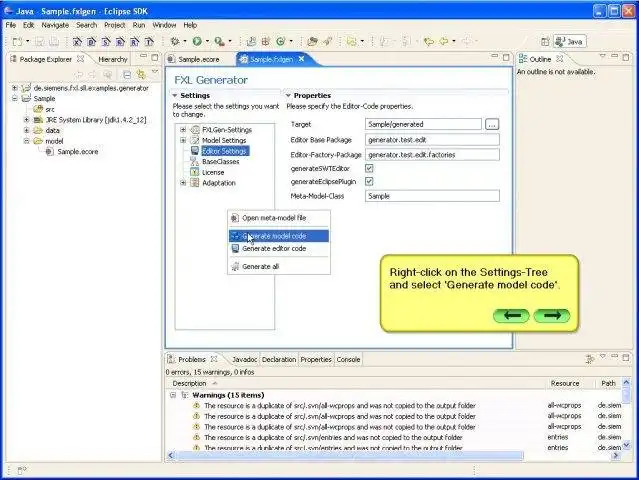The image size is (639, 480).
Task: Switch to the Console tab
Action: [348, 360]
